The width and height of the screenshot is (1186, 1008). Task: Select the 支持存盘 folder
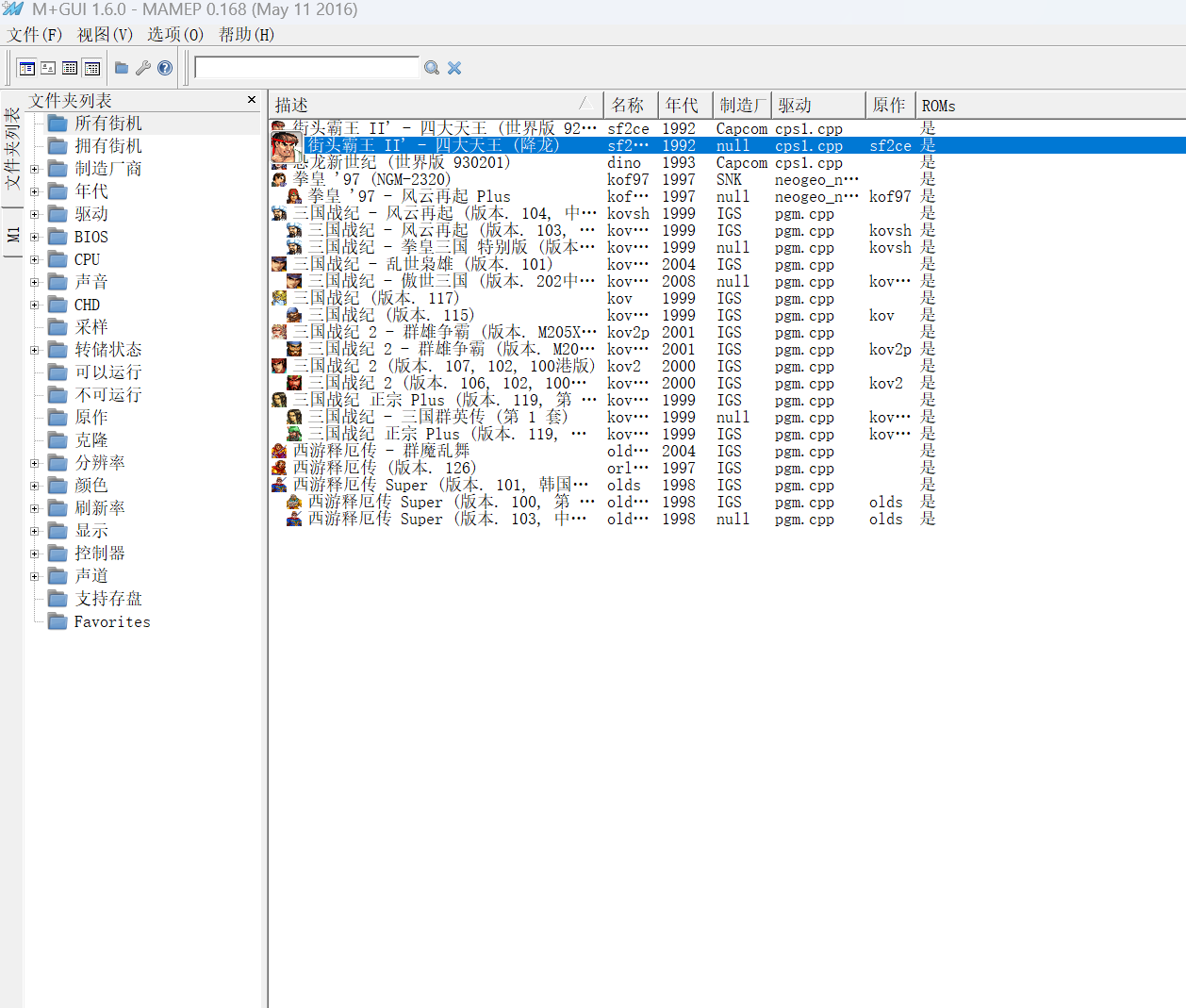pos(107,599)
